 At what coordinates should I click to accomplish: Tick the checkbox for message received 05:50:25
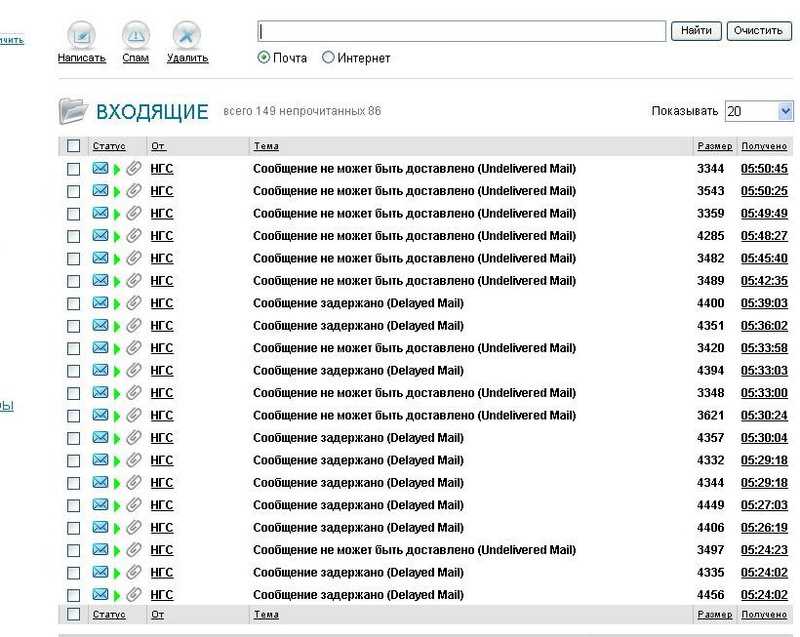pyautogui.click(x=73, y=191)
